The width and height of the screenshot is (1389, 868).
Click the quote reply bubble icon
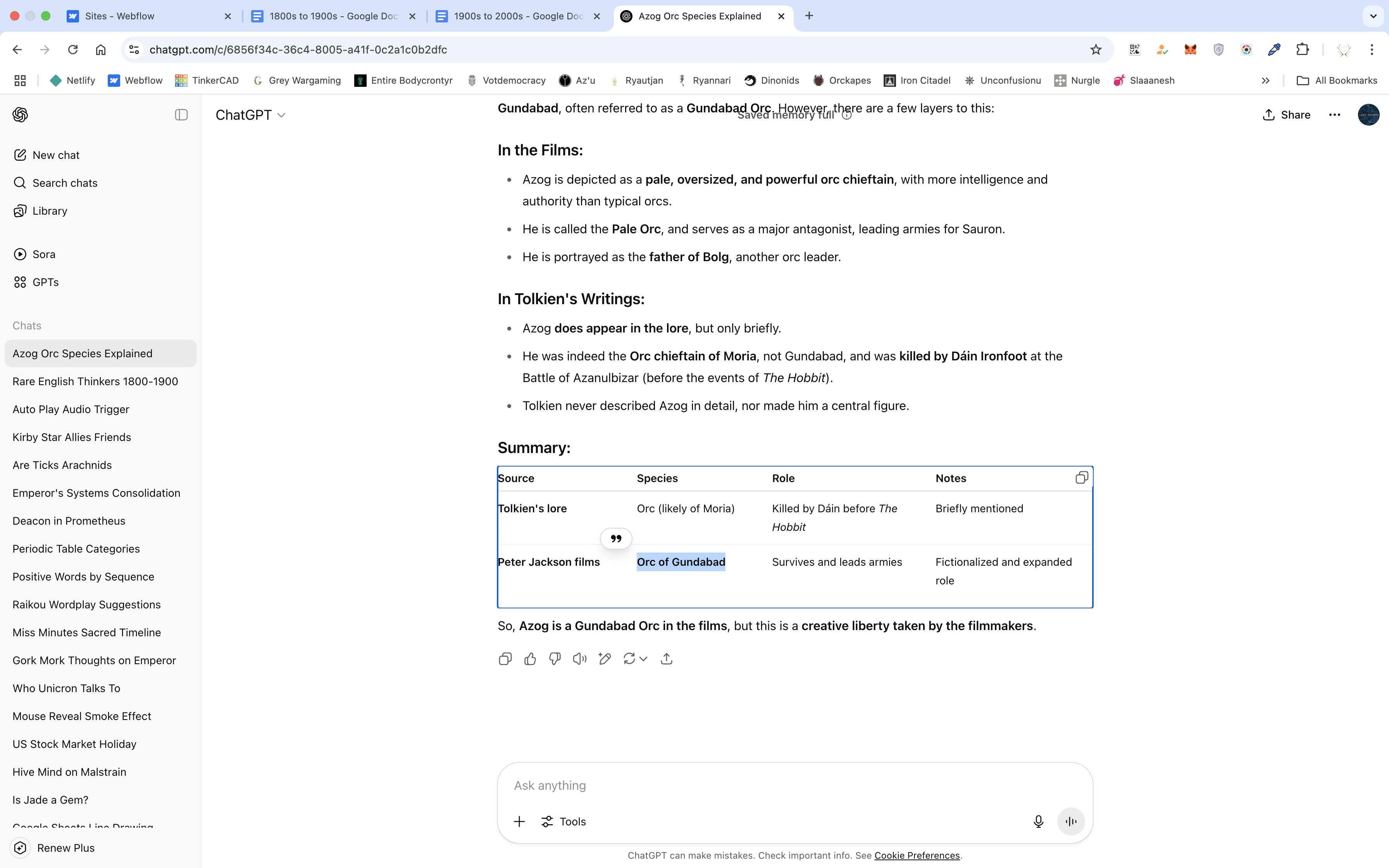pos(616,539)
